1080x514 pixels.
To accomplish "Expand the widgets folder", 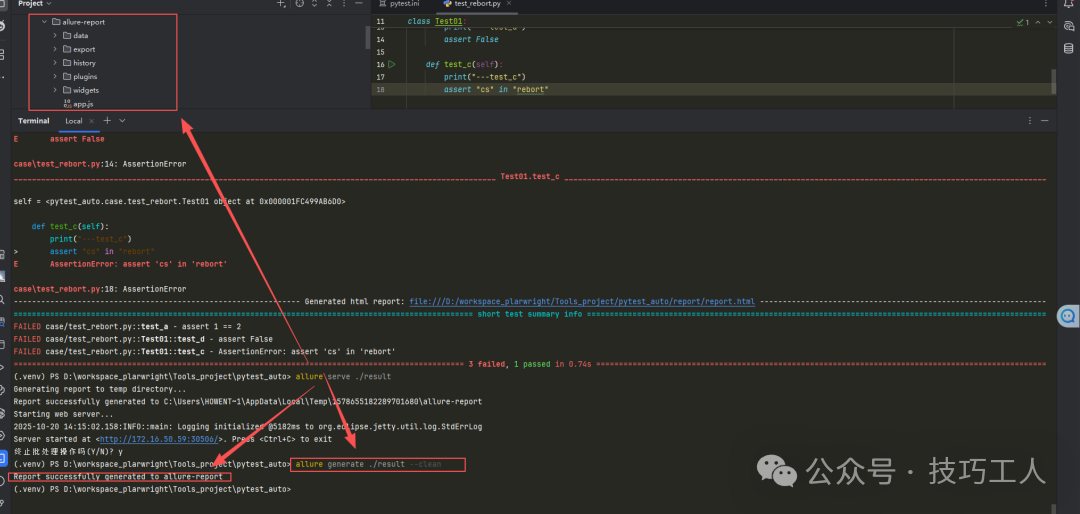I will pos(56,90).
